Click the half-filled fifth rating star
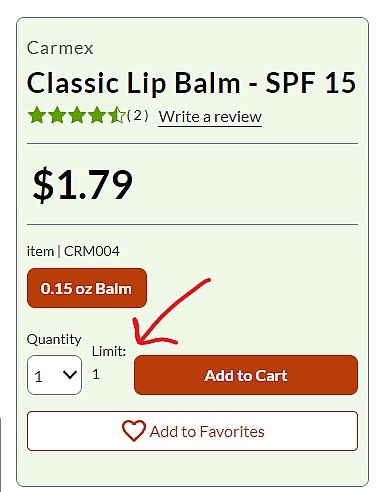384x492 pixels. 116,115
